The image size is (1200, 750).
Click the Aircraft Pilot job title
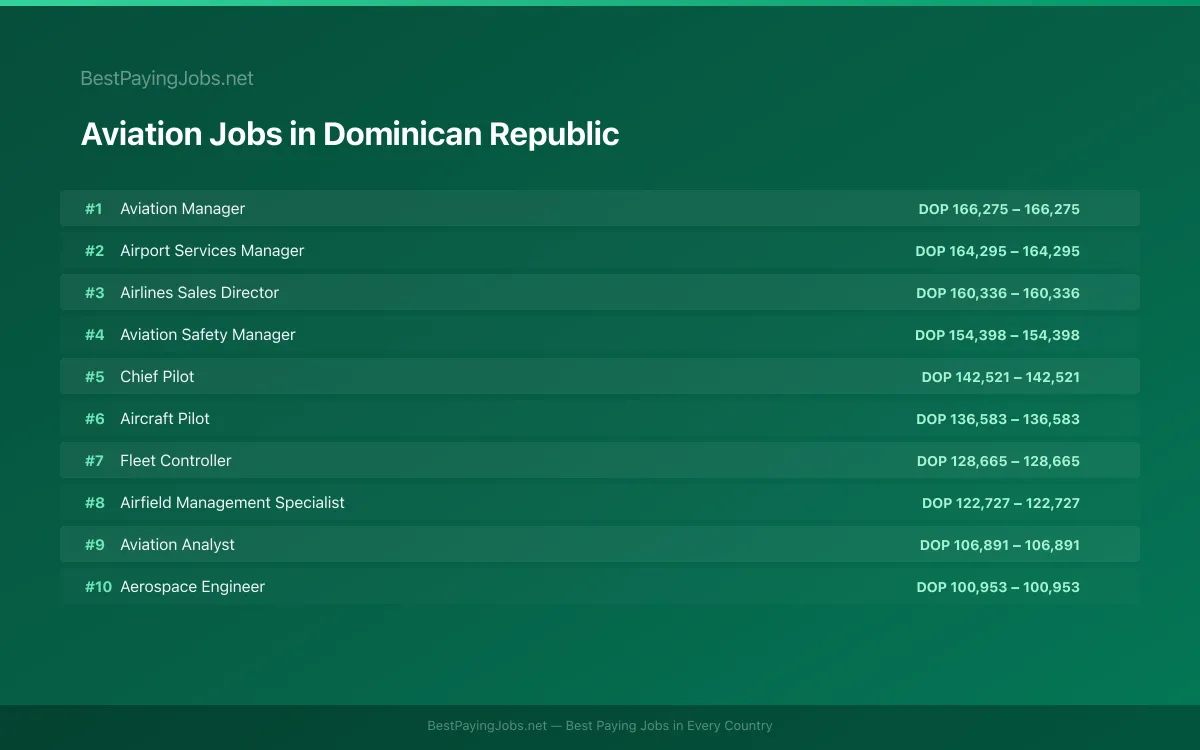pos(165,419)
